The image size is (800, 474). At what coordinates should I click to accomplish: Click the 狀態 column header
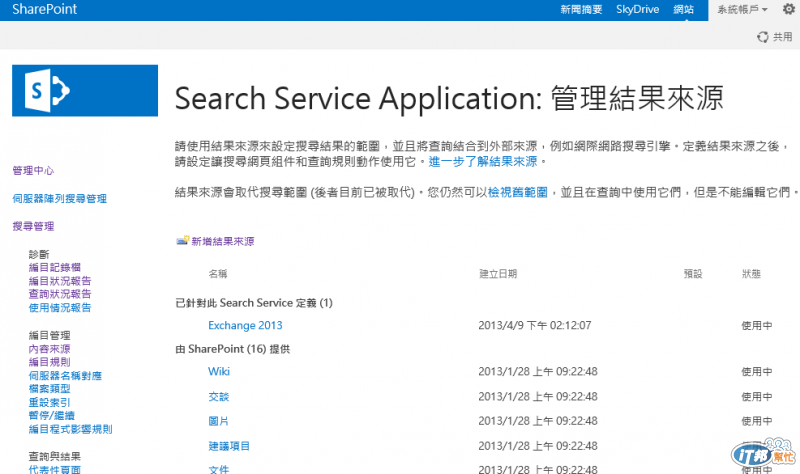[x=751, y=274]
